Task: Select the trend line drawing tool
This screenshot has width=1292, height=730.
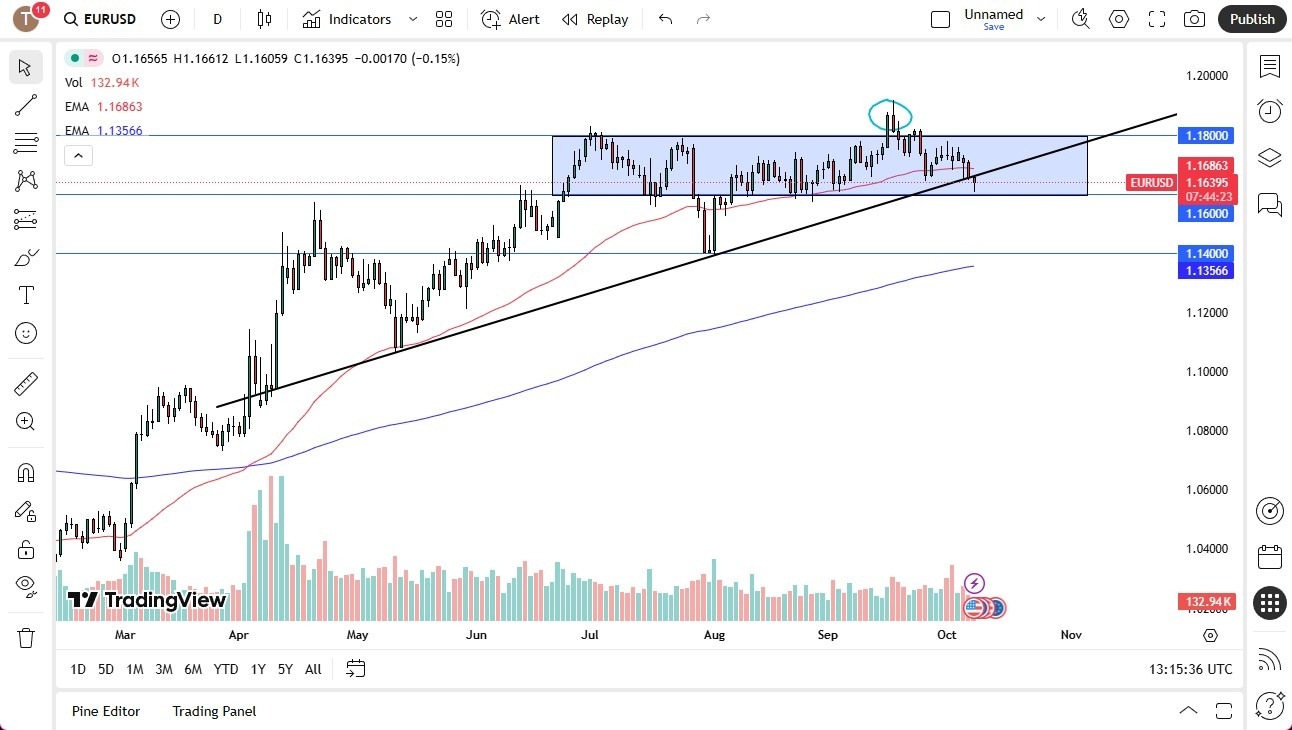Action: click(25, 105)
